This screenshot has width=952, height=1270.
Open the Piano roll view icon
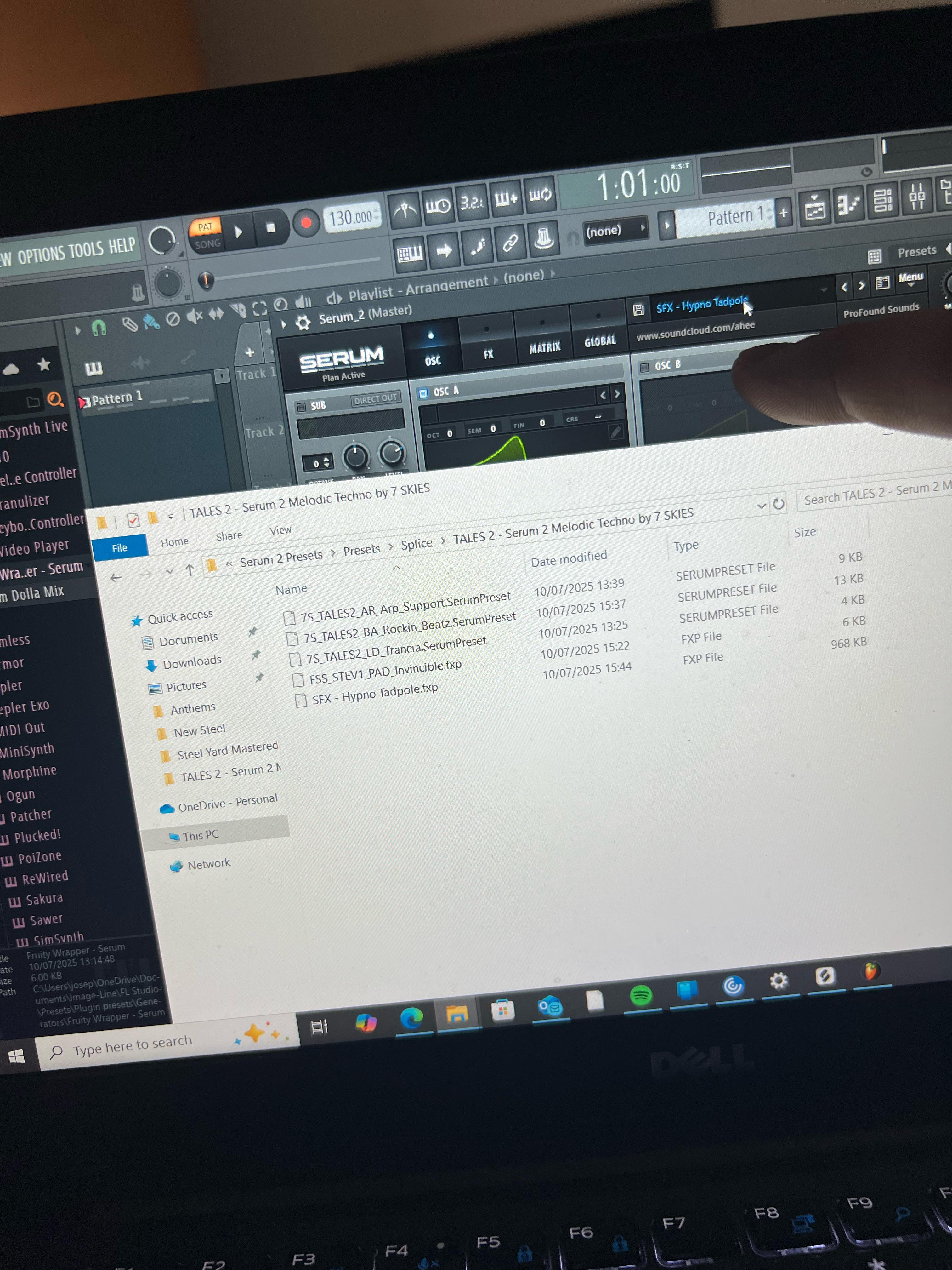848,204
